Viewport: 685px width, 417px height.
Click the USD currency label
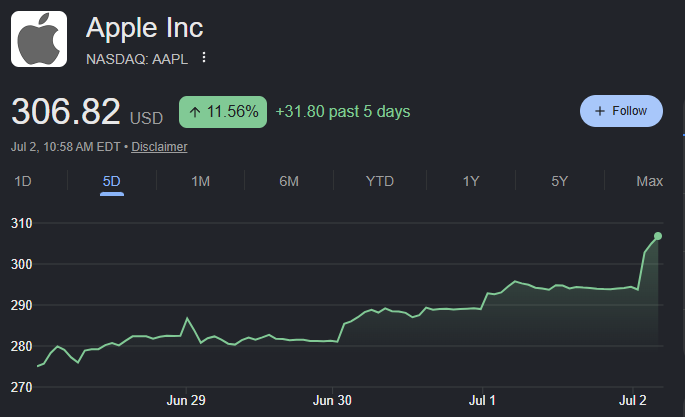coord(146,118)
